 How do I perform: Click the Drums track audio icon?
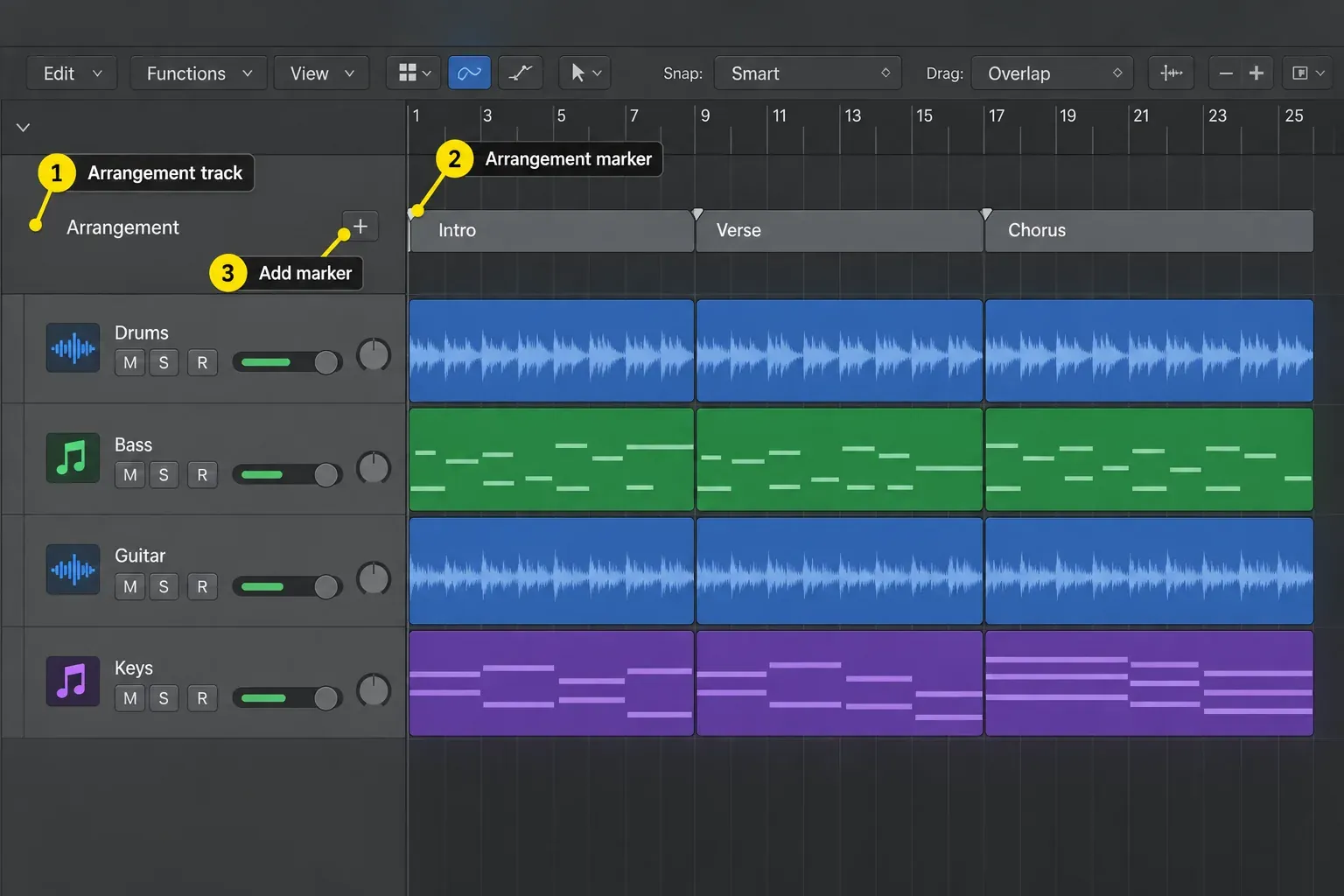pyautogui.click(x=73, y=348)
